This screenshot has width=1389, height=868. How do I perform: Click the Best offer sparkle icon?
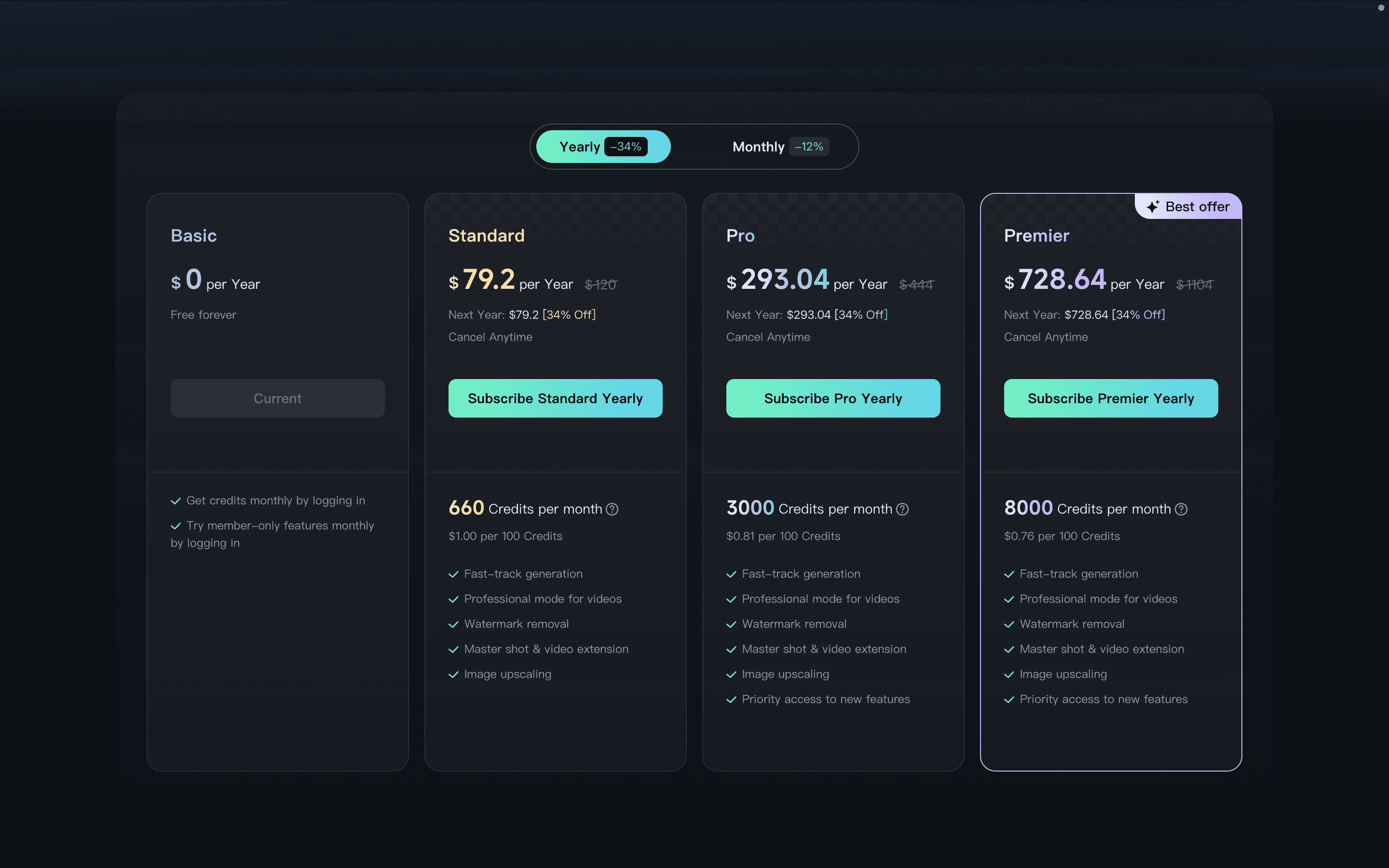tap(1153, 207)
